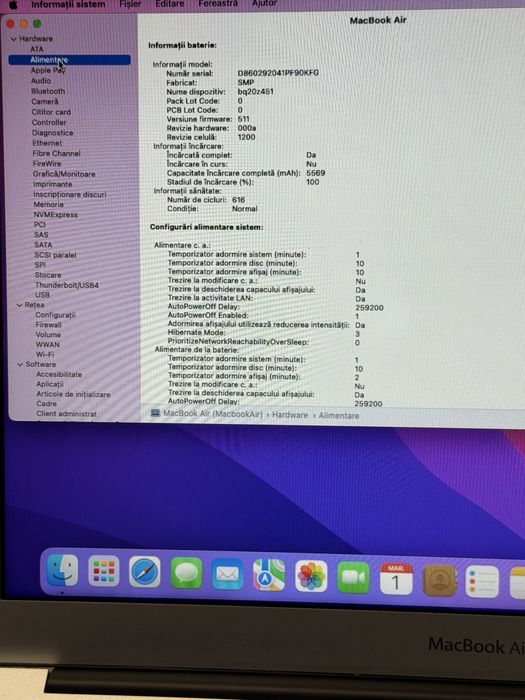Screen dimensions: 525x700
Task: Select ATA in the sidebar
Action: 37,49
